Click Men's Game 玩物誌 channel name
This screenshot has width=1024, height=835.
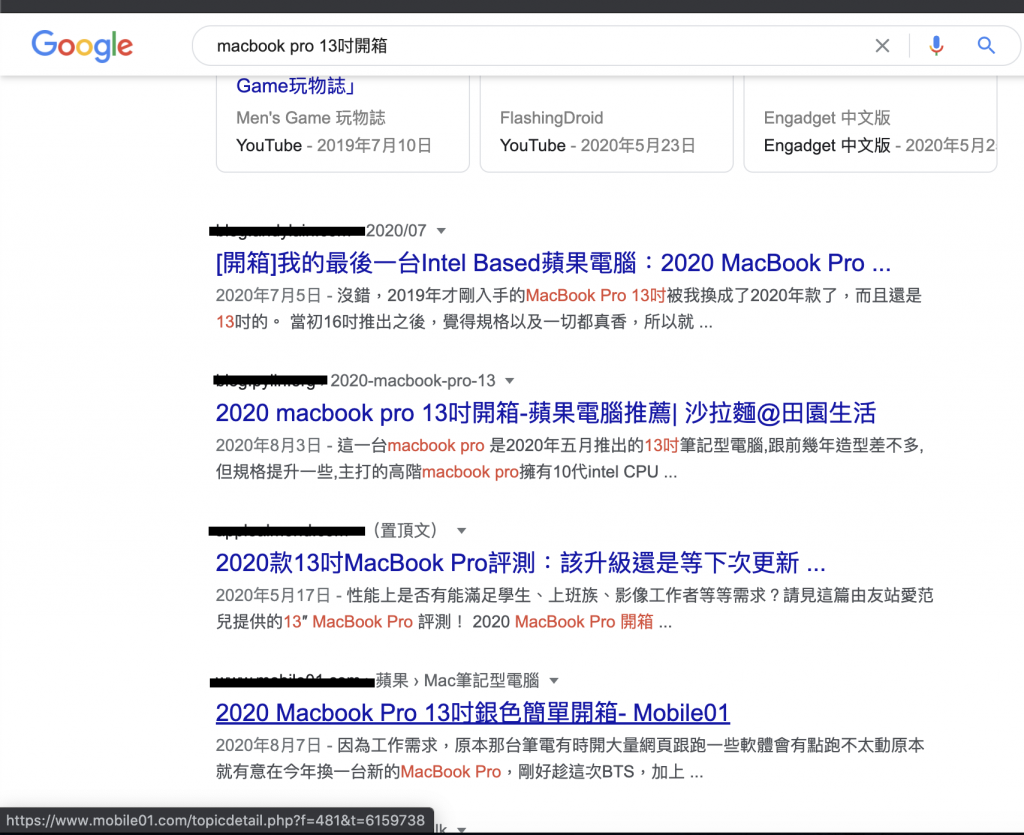click(x=311, y=118)
